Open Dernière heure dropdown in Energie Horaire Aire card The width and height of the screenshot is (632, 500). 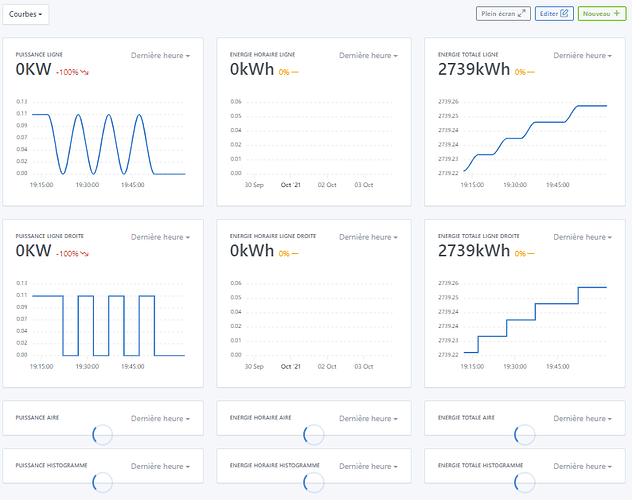point(368,419)
